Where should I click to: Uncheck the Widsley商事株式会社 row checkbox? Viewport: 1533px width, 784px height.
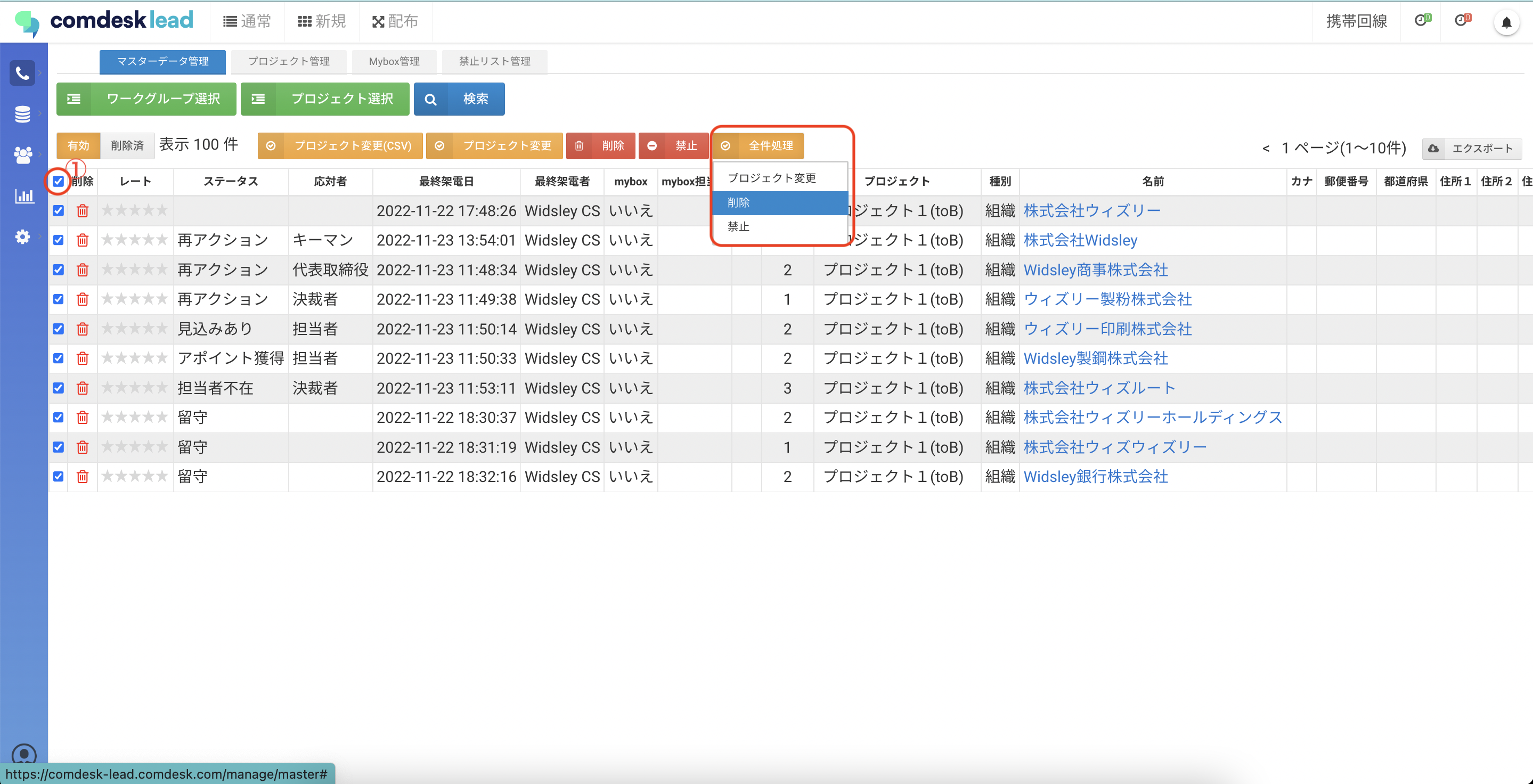(x=58, y=270)
